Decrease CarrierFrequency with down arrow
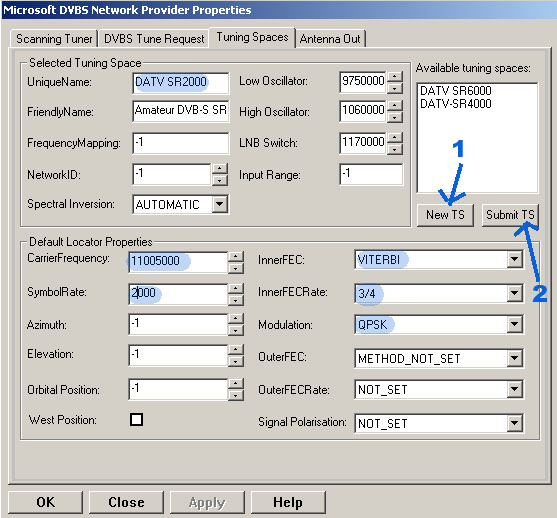 click(x=236, y=269)
